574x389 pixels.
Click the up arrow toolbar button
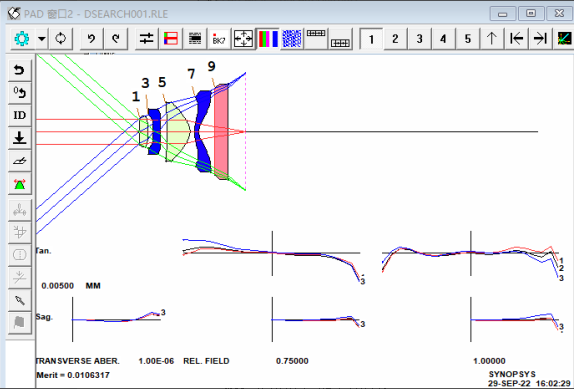coord(492,38)
